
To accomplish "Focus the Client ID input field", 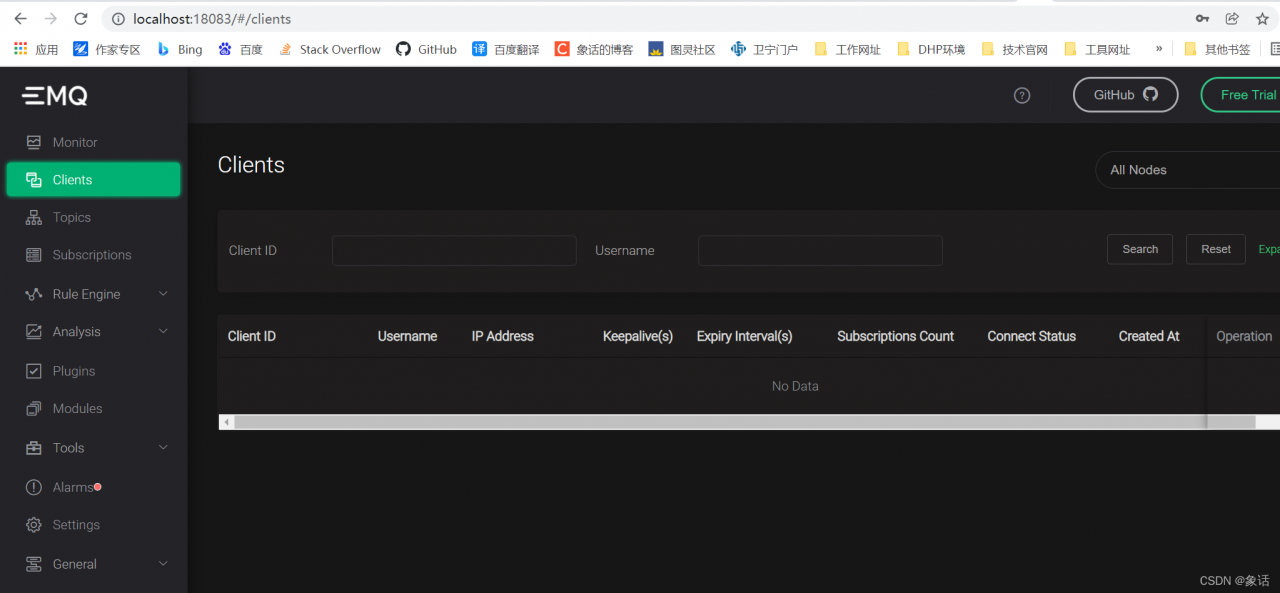I will point(454,250).
